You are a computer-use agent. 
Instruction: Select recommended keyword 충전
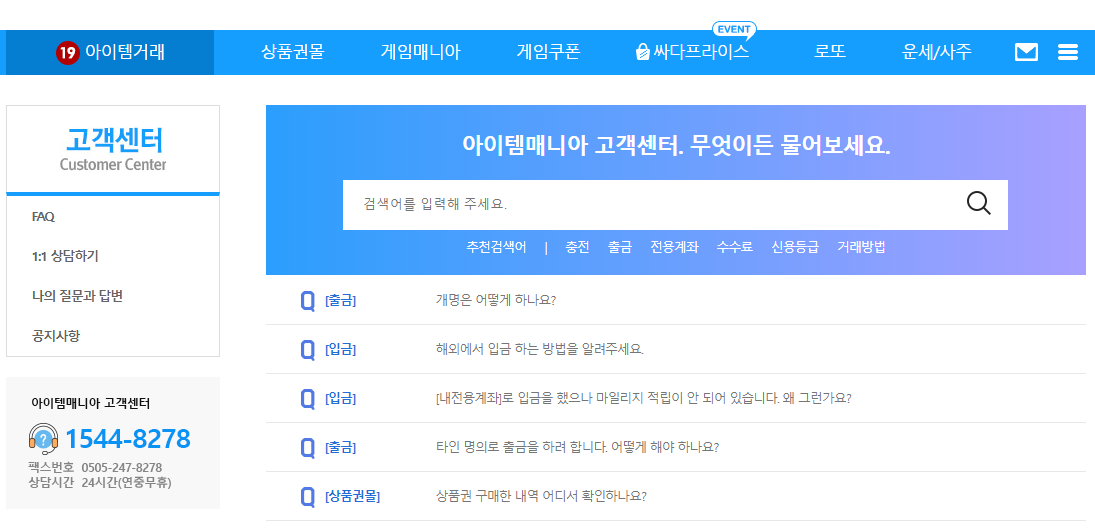578,246
